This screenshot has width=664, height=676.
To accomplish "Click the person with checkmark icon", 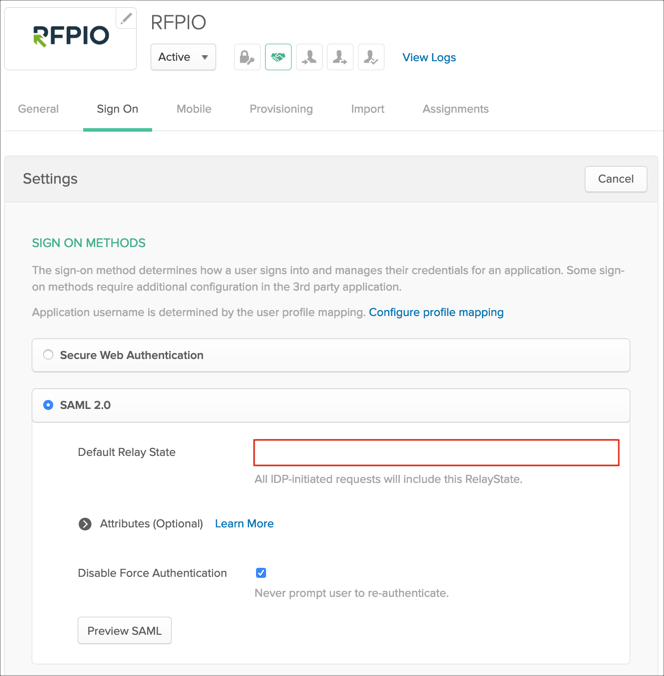I will (x=371, y=57).
